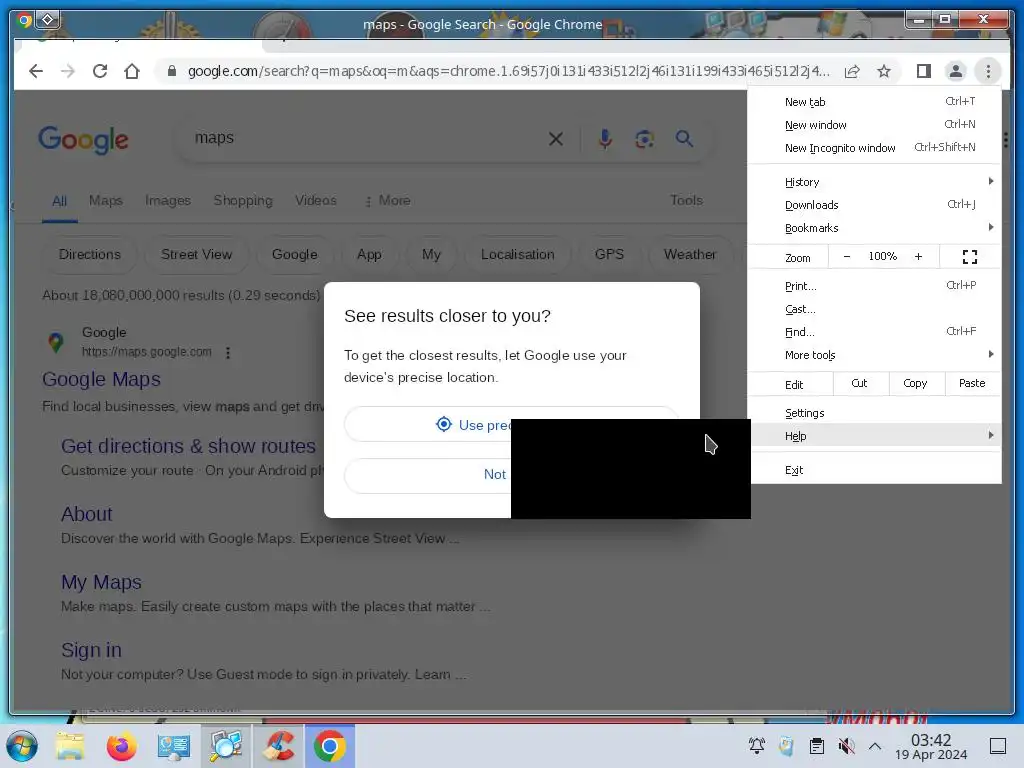This screenshot has height=768, width=1024.
Task: Expand the History submenu
Action: tap(874, 182)
